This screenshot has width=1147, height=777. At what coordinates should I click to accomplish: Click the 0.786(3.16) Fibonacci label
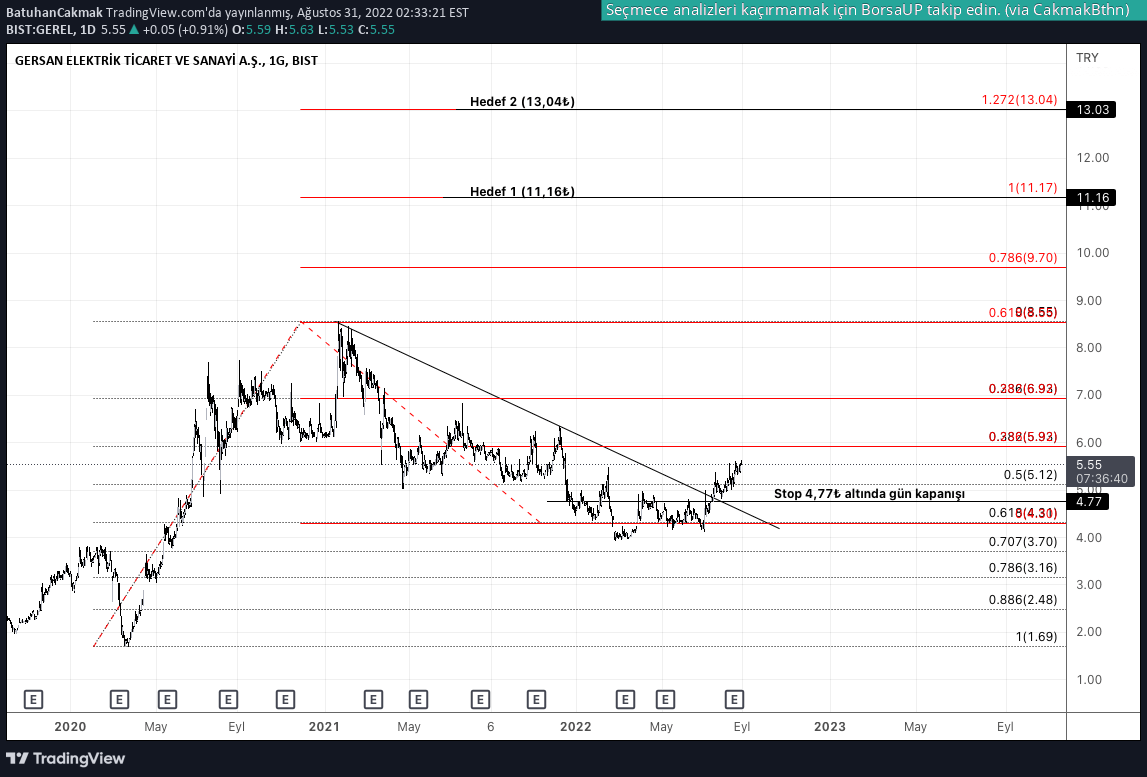1023,568
